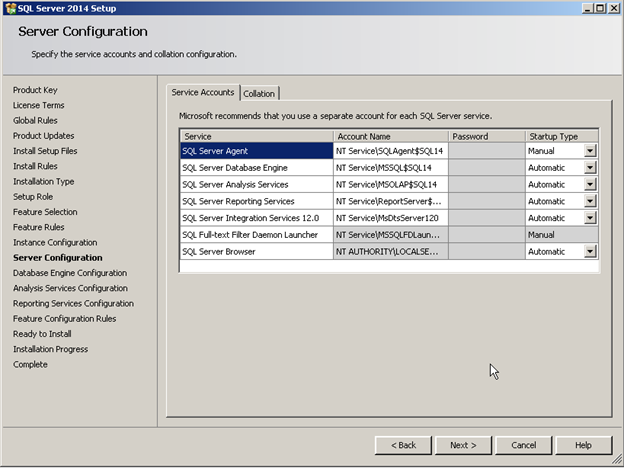Open Startup Type dropdown for Database Engine
This screenshot has height=468, width=624.
click(590, 168)
